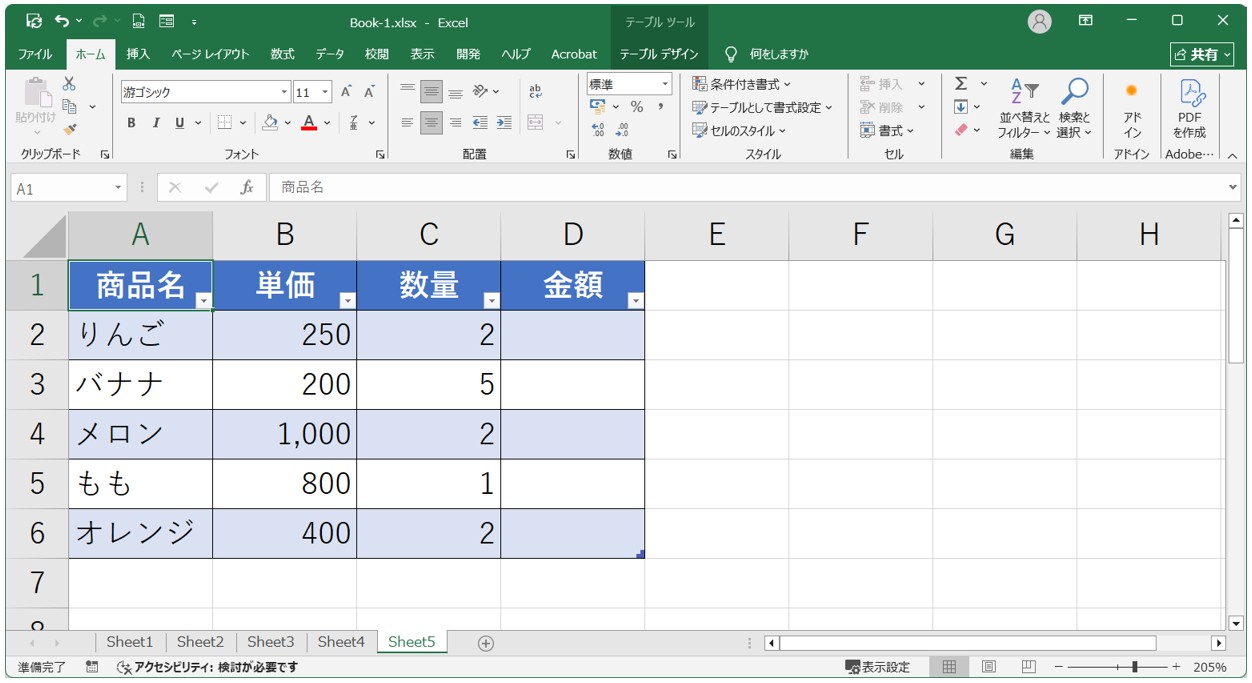The height and width of the screenshot is (683, 1252).
Task: Toggle right align text button
Action: point(455,122)
